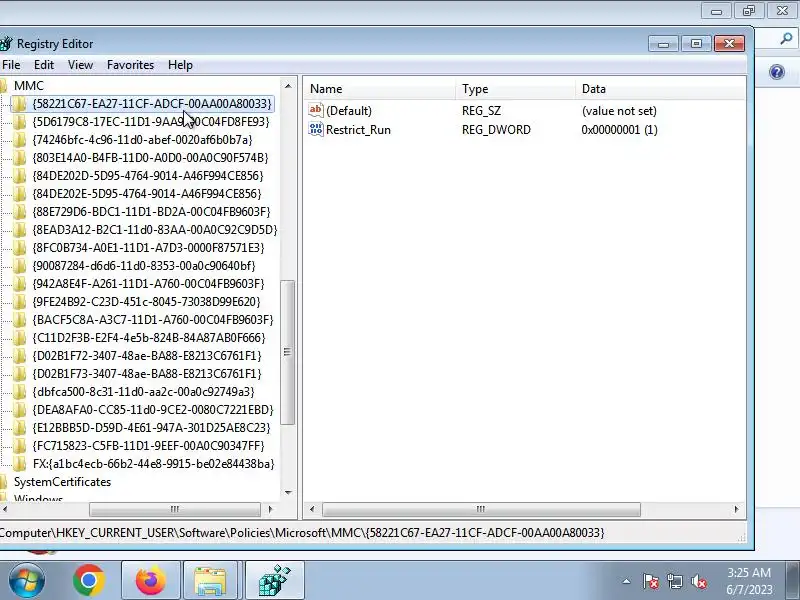This screenshot has height=600, width=800.
Task: Select key {E12BBB5D-D59D-4E61-947A-301D25AE8C23}
Action: [x=151, y=428]
